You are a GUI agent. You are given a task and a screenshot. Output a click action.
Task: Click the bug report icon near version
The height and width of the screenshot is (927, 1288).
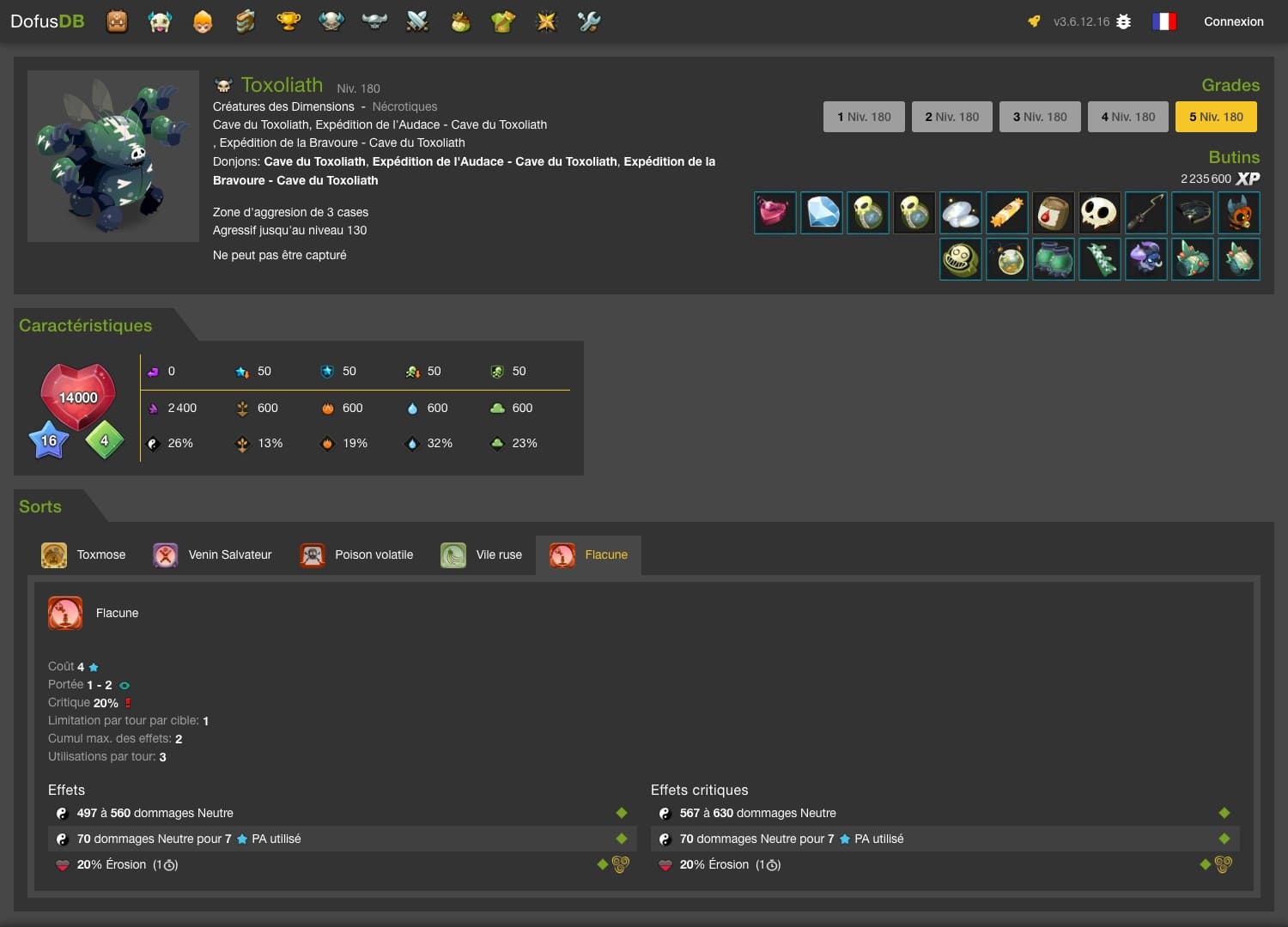(x=1123, y=21)
